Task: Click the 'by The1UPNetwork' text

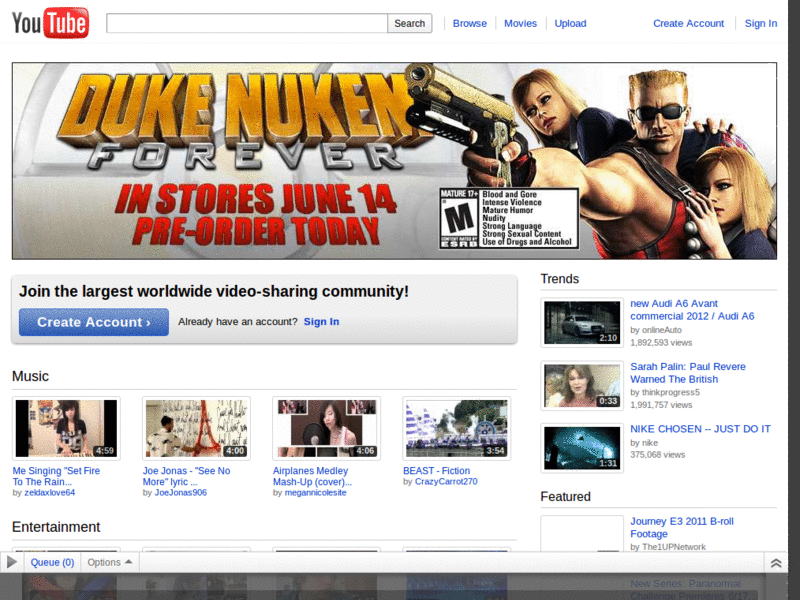Action: (x=668, y=547)
